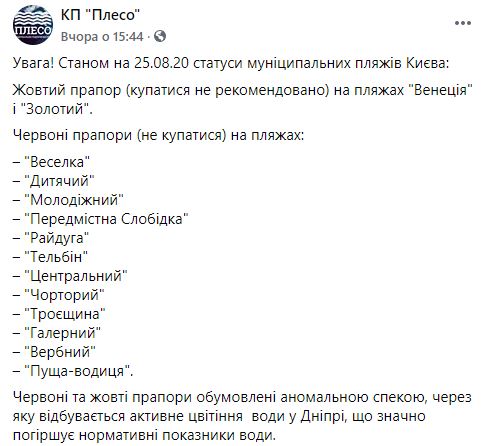Click the "Дитячий" list entry
Screen dimensions: 489x446
point(54,181)
